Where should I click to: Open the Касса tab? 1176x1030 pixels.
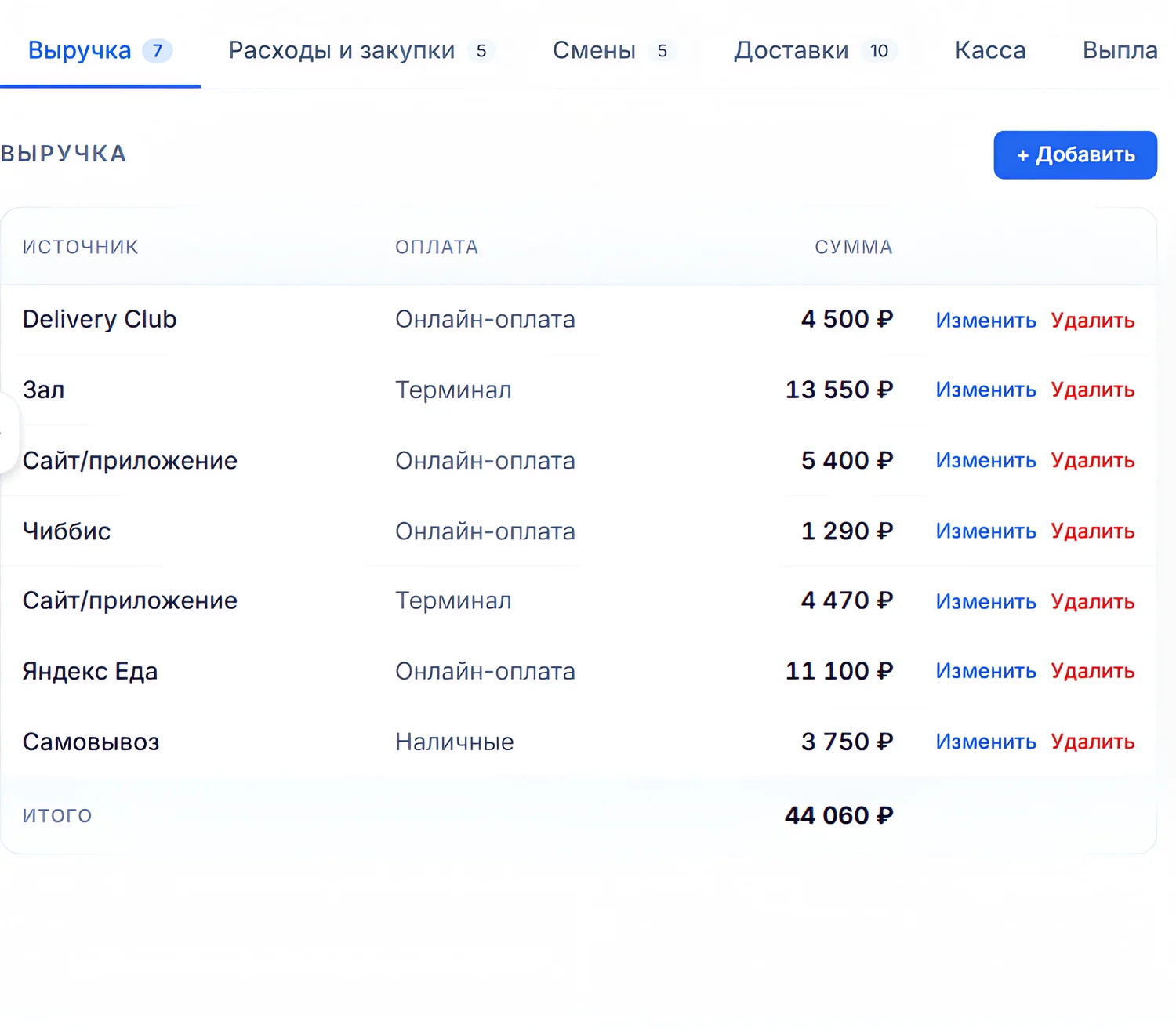(990, 50)
